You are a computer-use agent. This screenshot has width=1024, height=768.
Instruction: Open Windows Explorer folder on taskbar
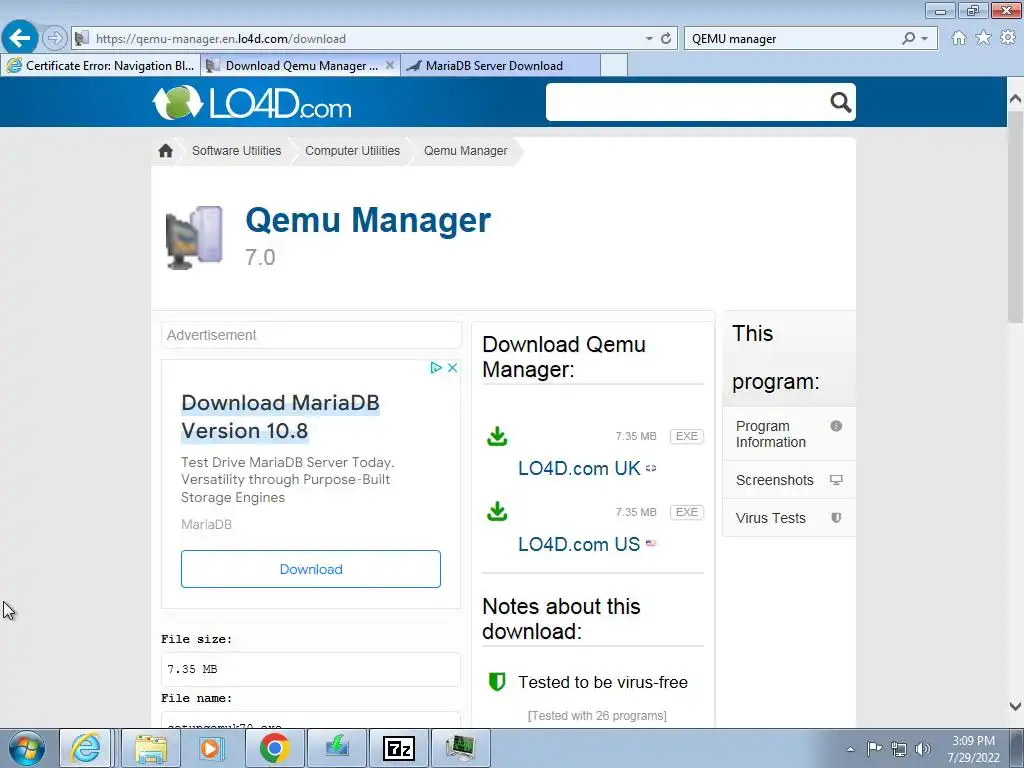[x=151, y=748]
